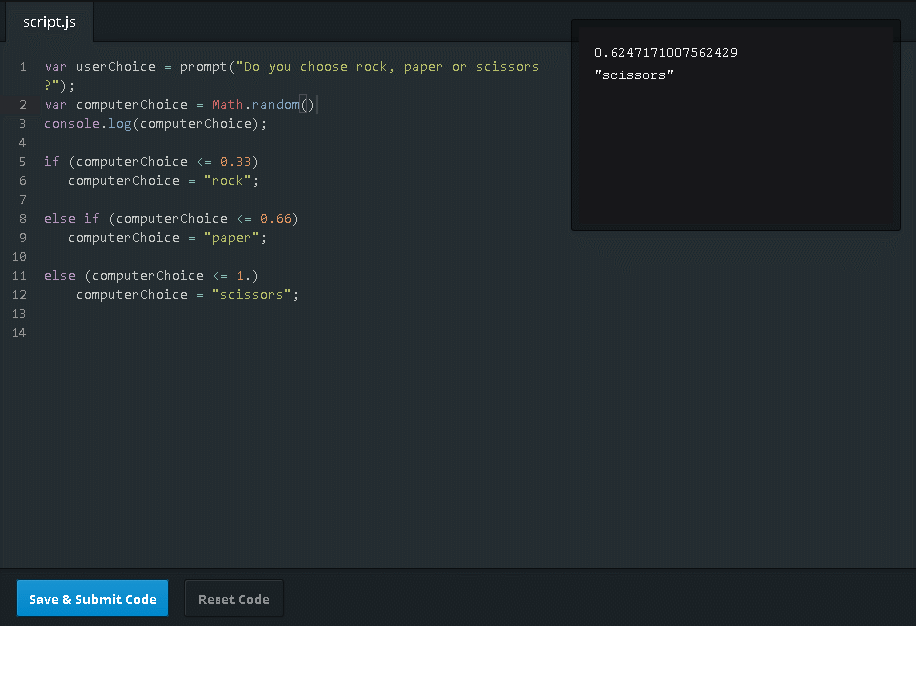Click the "scissors" result in the console panel
Screen dimensions: 916x685
[634, 75]
